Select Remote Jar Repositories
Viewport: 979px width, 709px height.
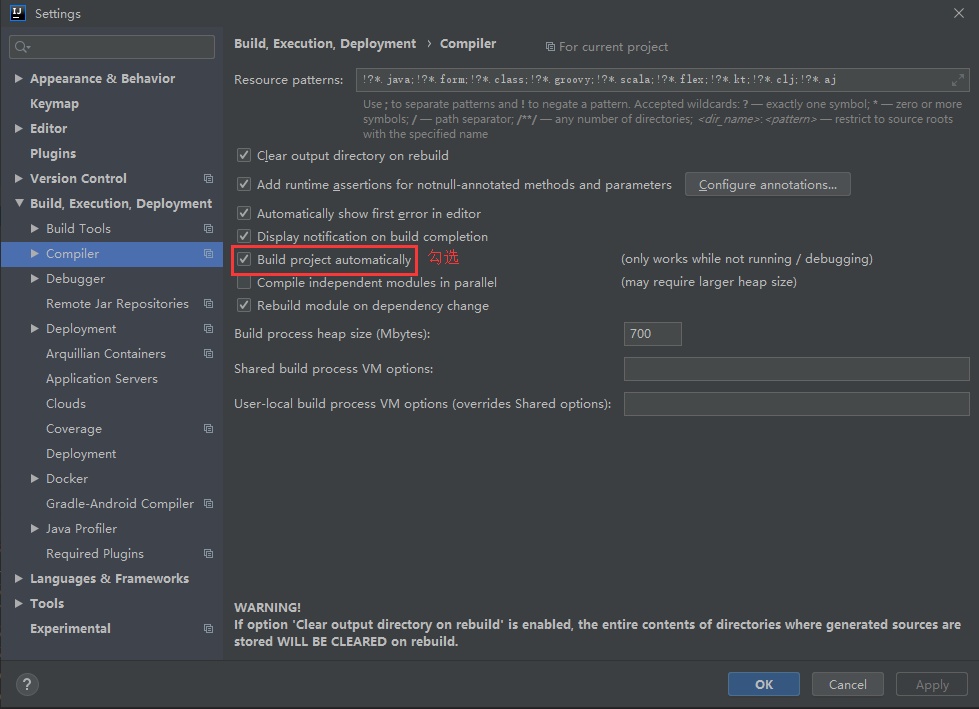[x=117, y=304]
